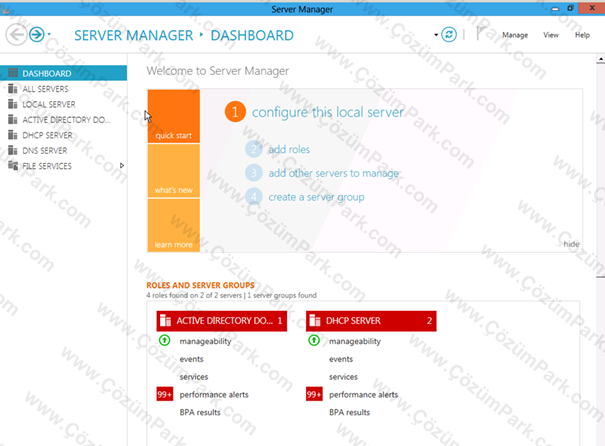Click the step 2 circle icon
Viewport: 605px width, 446px height.
pos(253,149)
